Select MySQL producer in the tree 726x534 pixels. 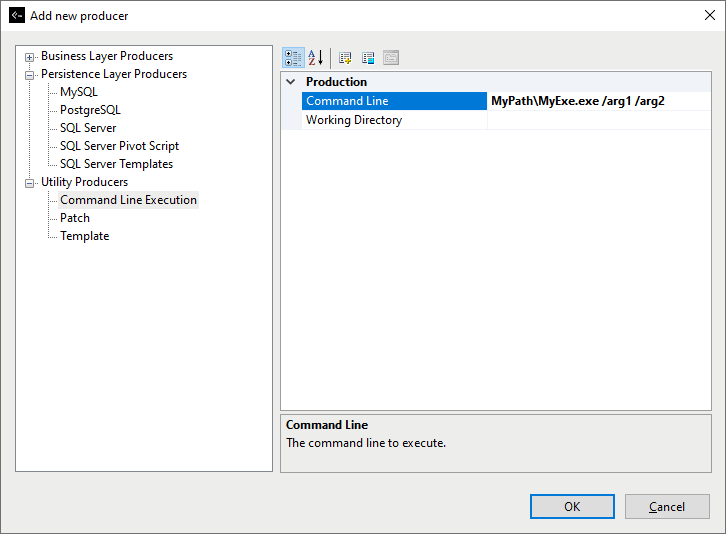click(79, 92)
